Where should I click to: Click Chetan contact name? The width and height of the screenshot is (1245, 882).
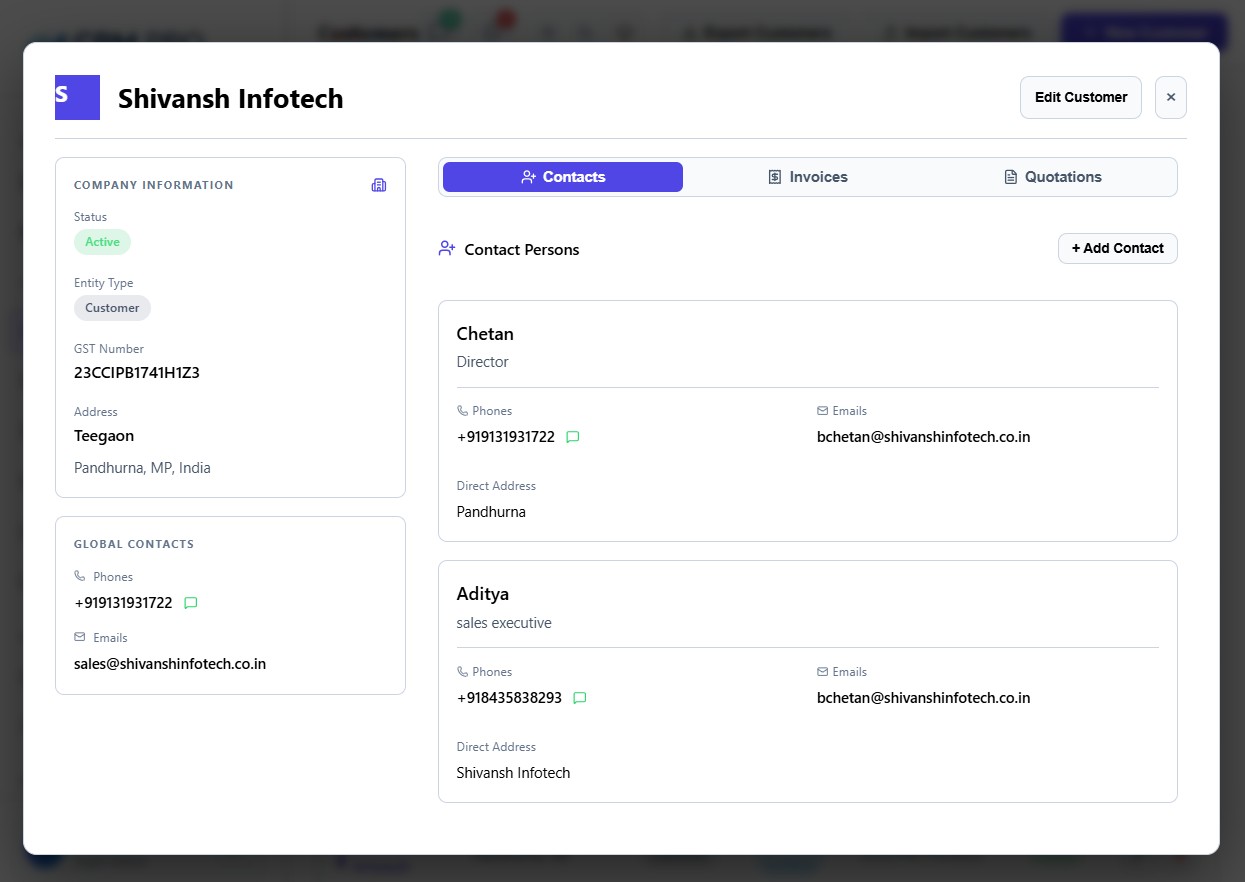[485, 334]
